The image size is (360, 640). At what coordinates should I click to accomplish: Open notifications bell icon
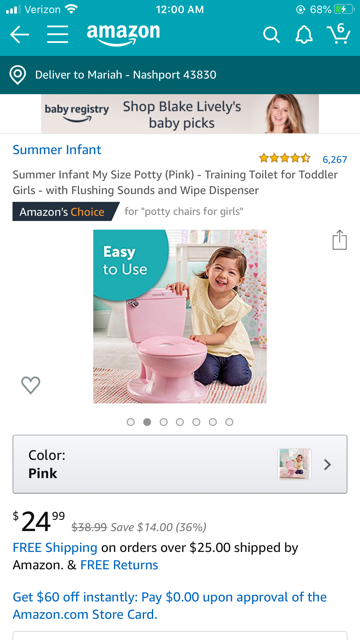click(x=304, y=35)
